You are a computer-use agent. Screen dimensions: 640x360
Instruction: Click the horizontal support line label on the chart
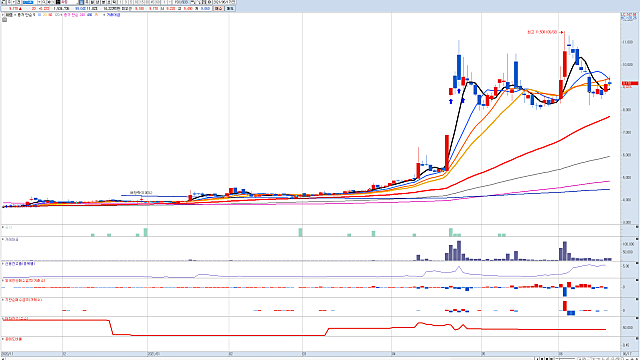pos(141,193)
